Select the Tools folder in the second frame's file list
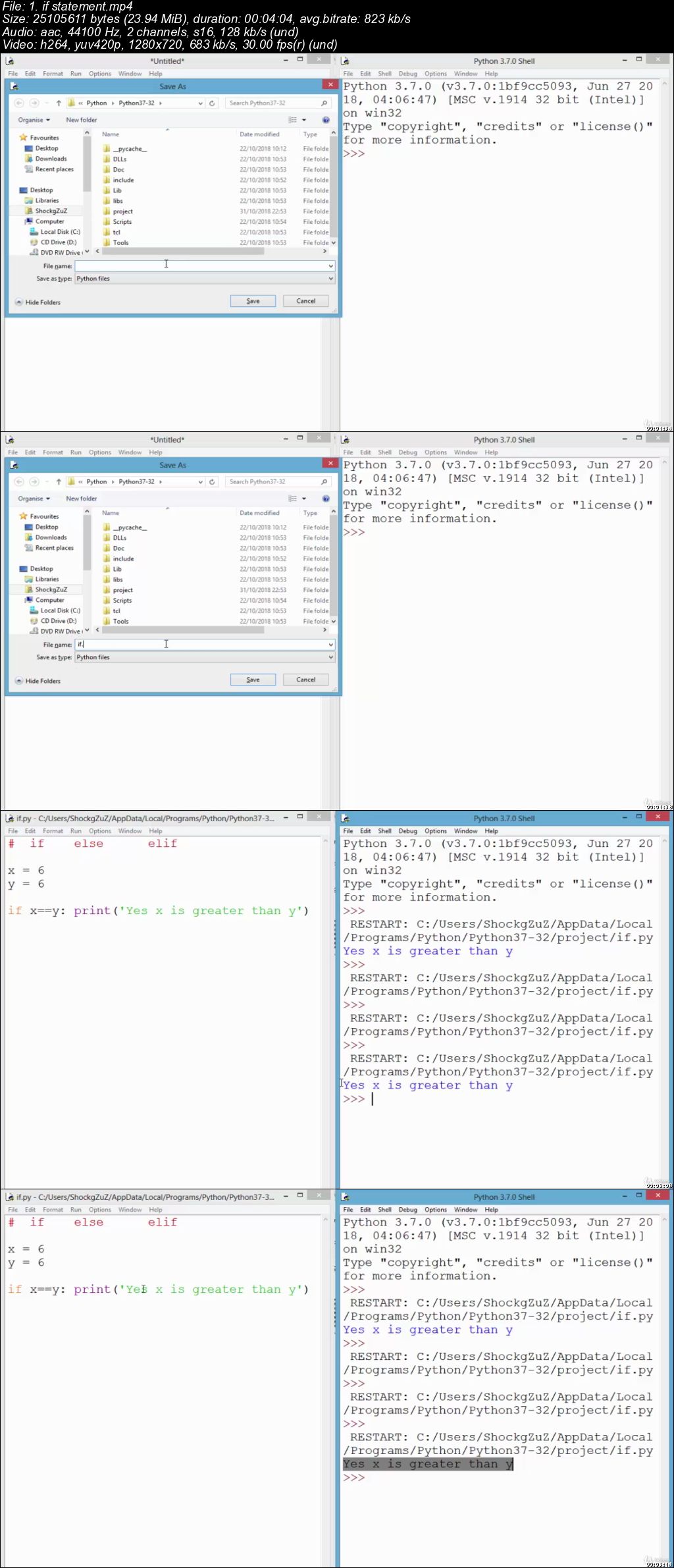This screenshot has width=674, height=1568. pos(120,622)
